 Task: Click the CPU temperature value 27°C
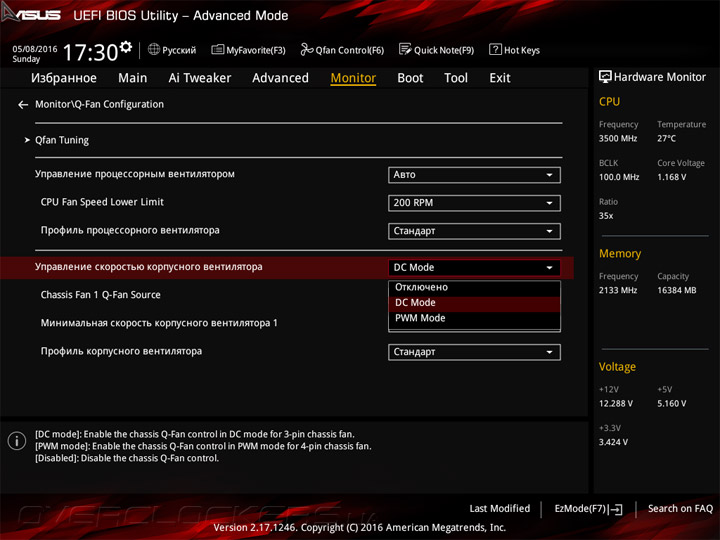666,139
